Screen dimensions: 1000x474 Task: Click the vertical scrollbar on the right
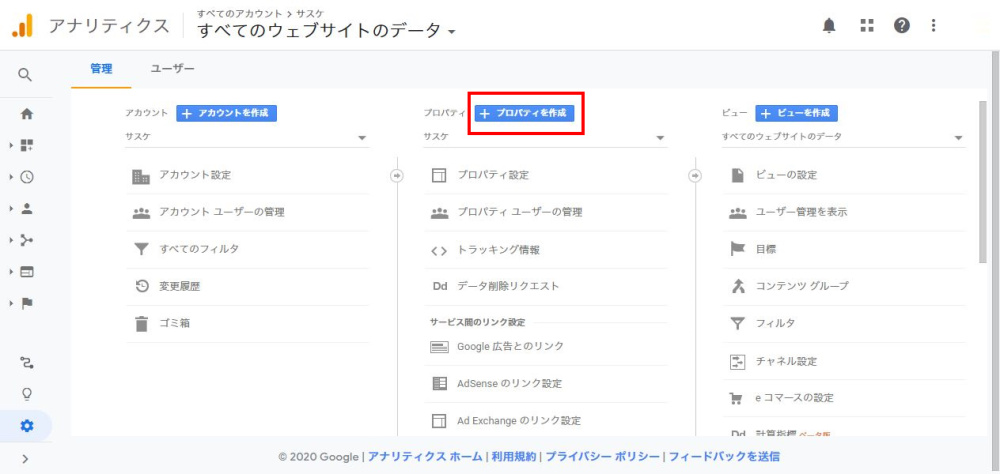click(983, 180)
